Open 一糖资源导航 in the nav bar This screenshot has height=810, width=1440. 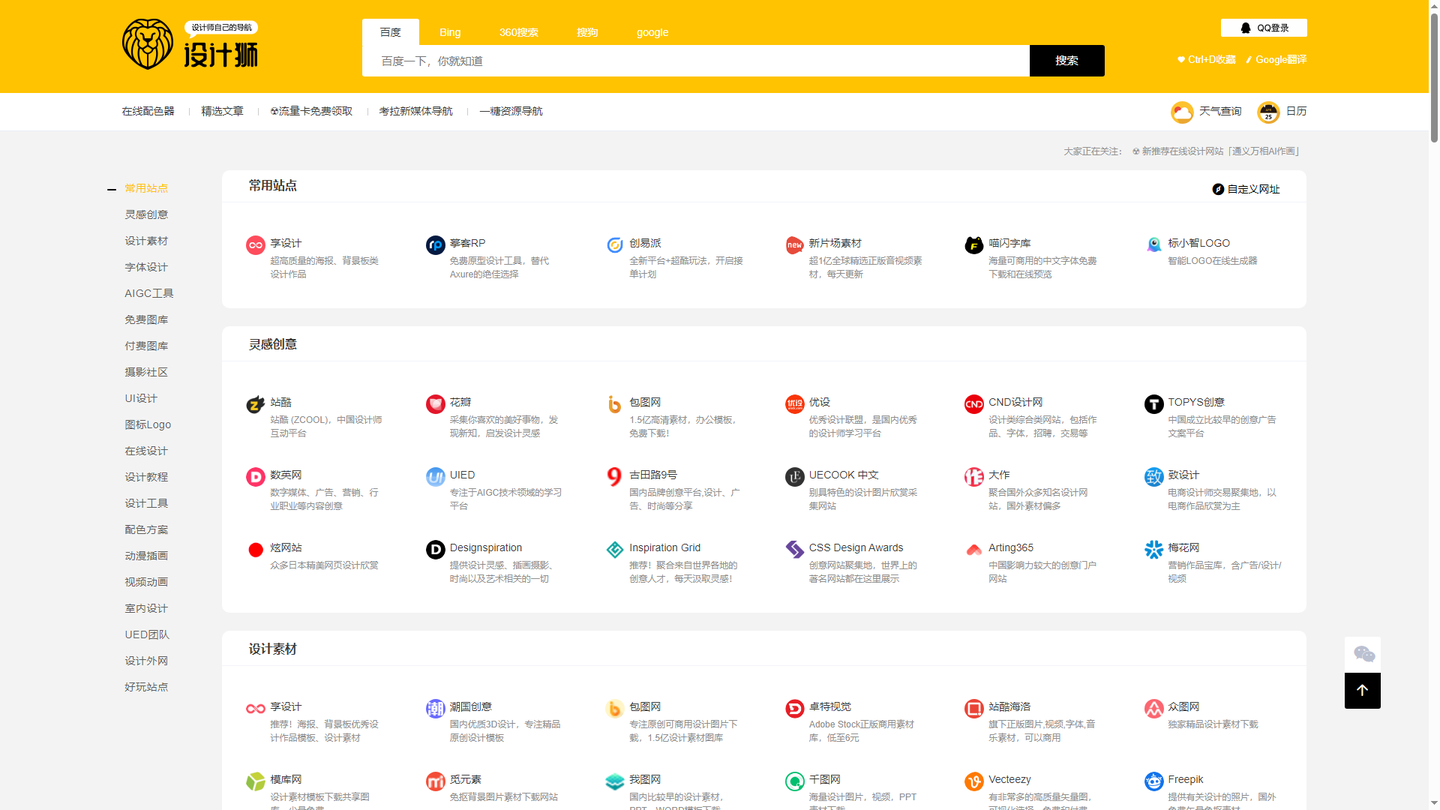(511, 111)
